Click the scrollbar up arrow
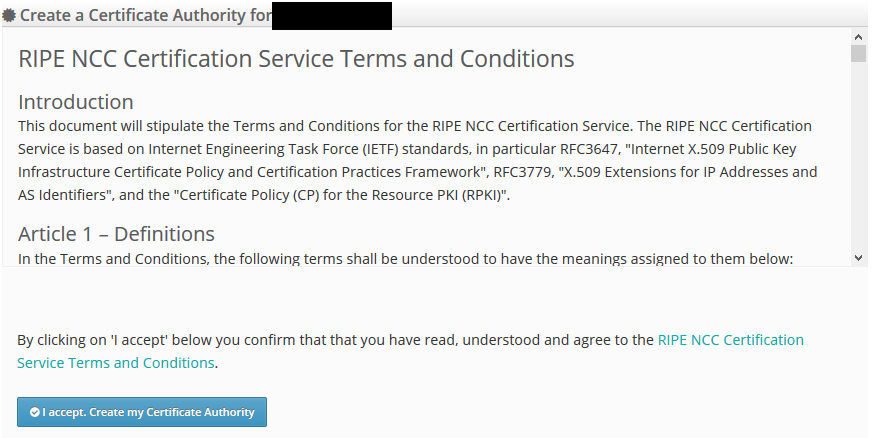 (x=858, y=37)
